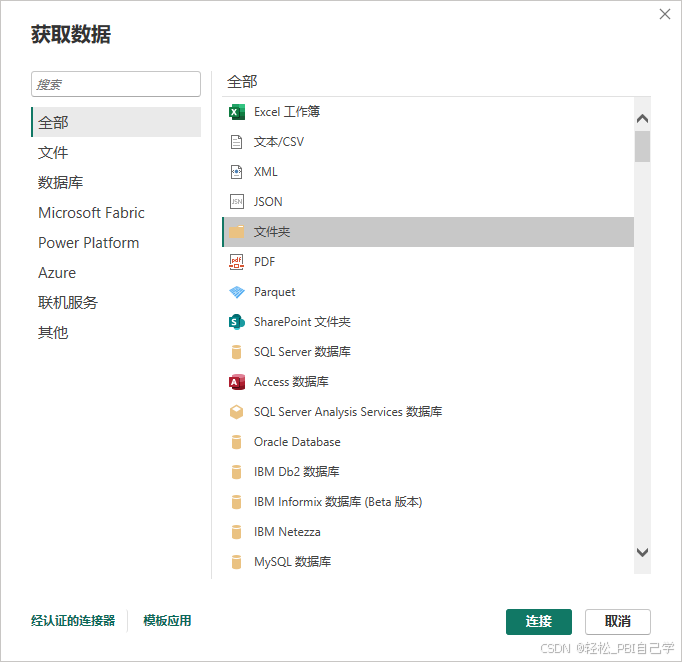Screen dimensions: 682x662
Task: Click the Excel workbook icon
Action: coord(237,112)
